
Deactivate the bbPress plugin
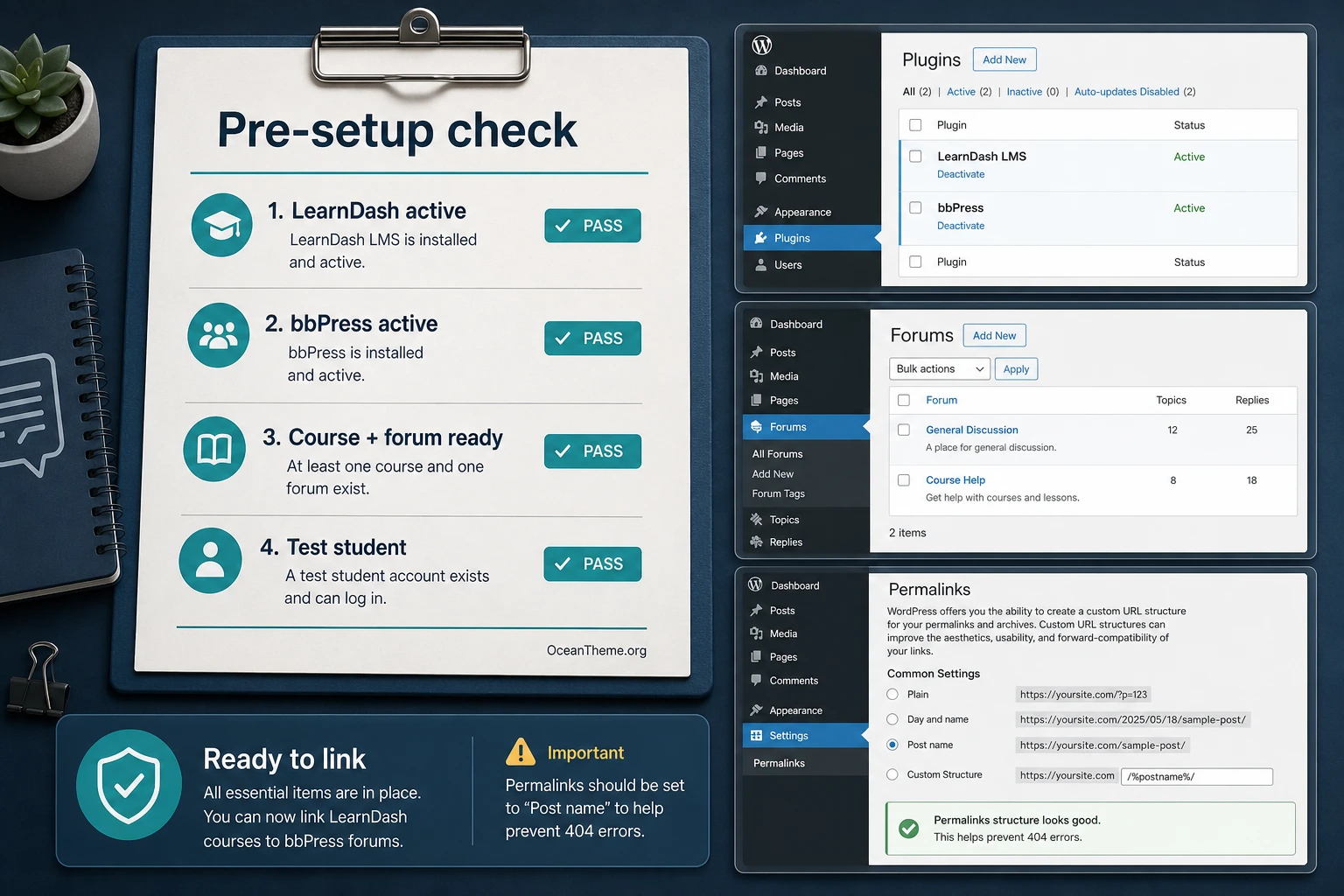pyautogui.click(x=961, y=226)
